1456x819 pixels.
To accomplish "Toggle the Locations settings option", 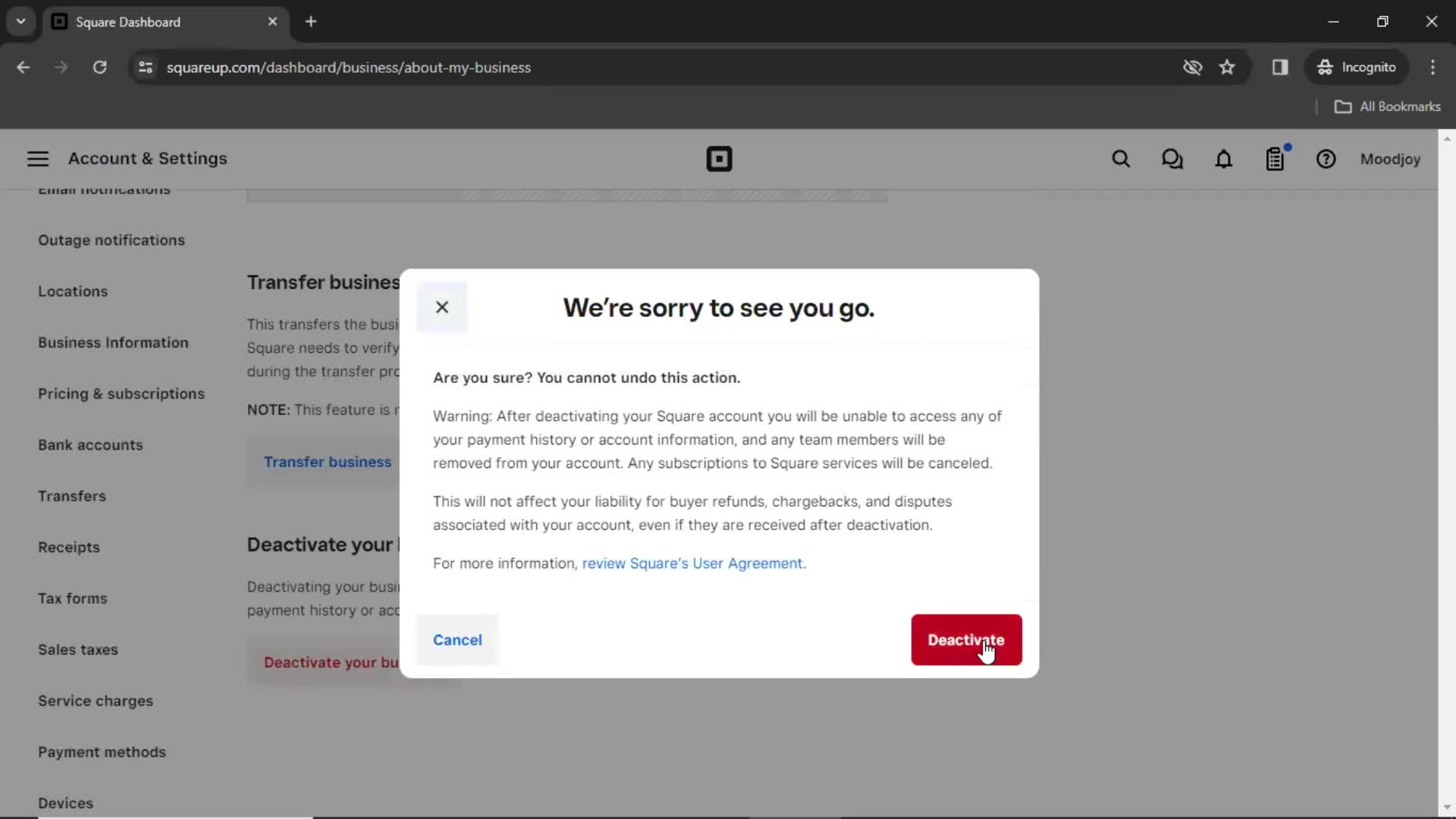I will [73, 291].
